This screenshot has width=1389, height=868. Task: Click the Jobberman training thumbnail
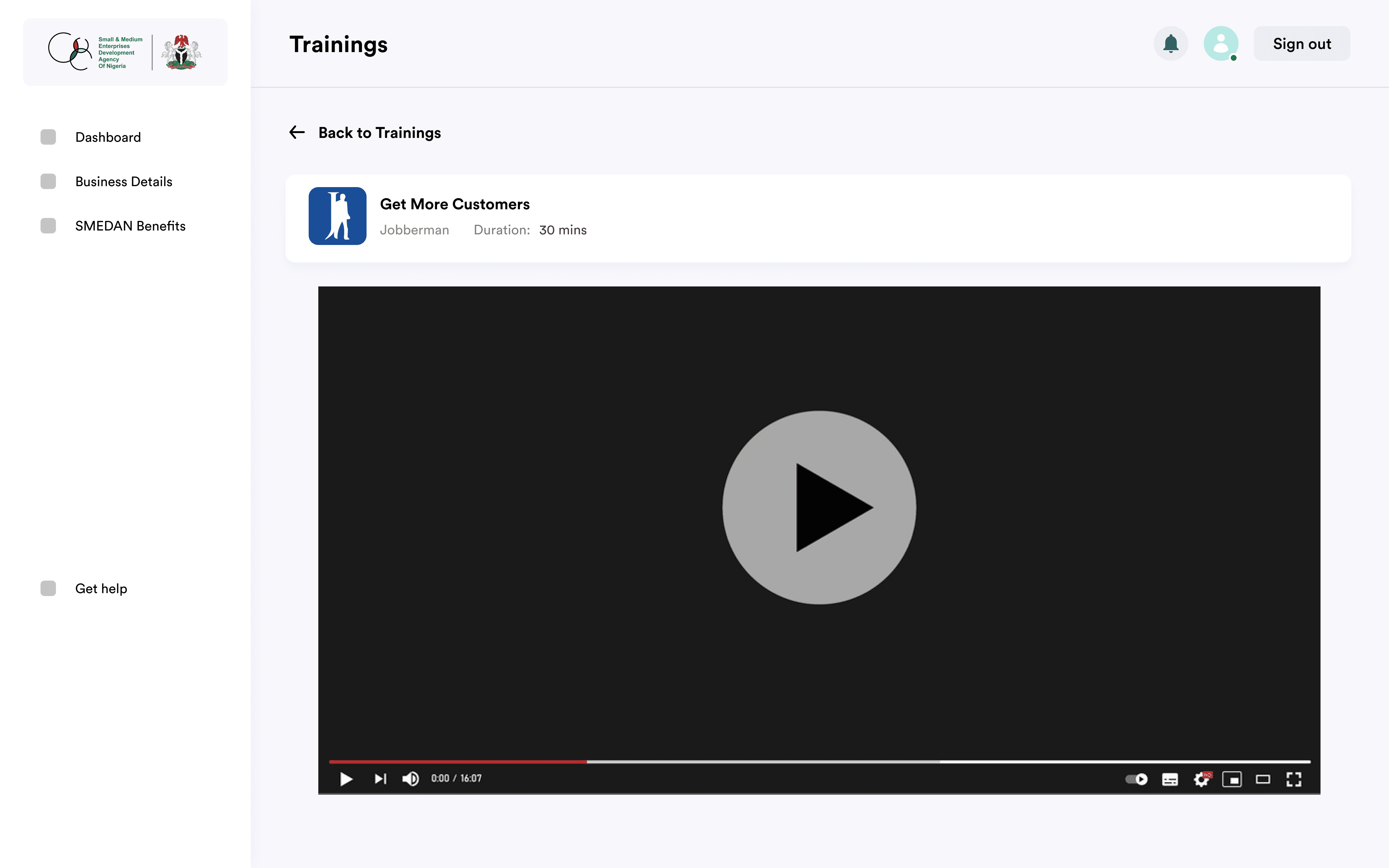point(338,216)
